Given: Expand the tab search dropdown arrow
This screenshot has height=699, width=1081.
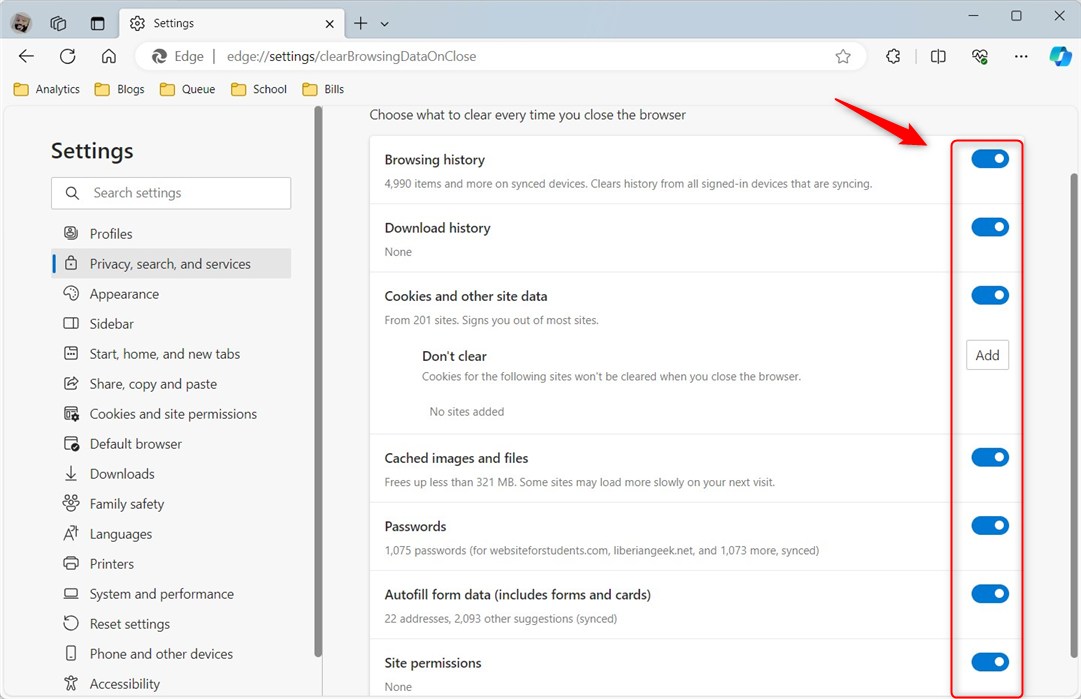Looking at the screenshot, I should (x=385, y=24).
